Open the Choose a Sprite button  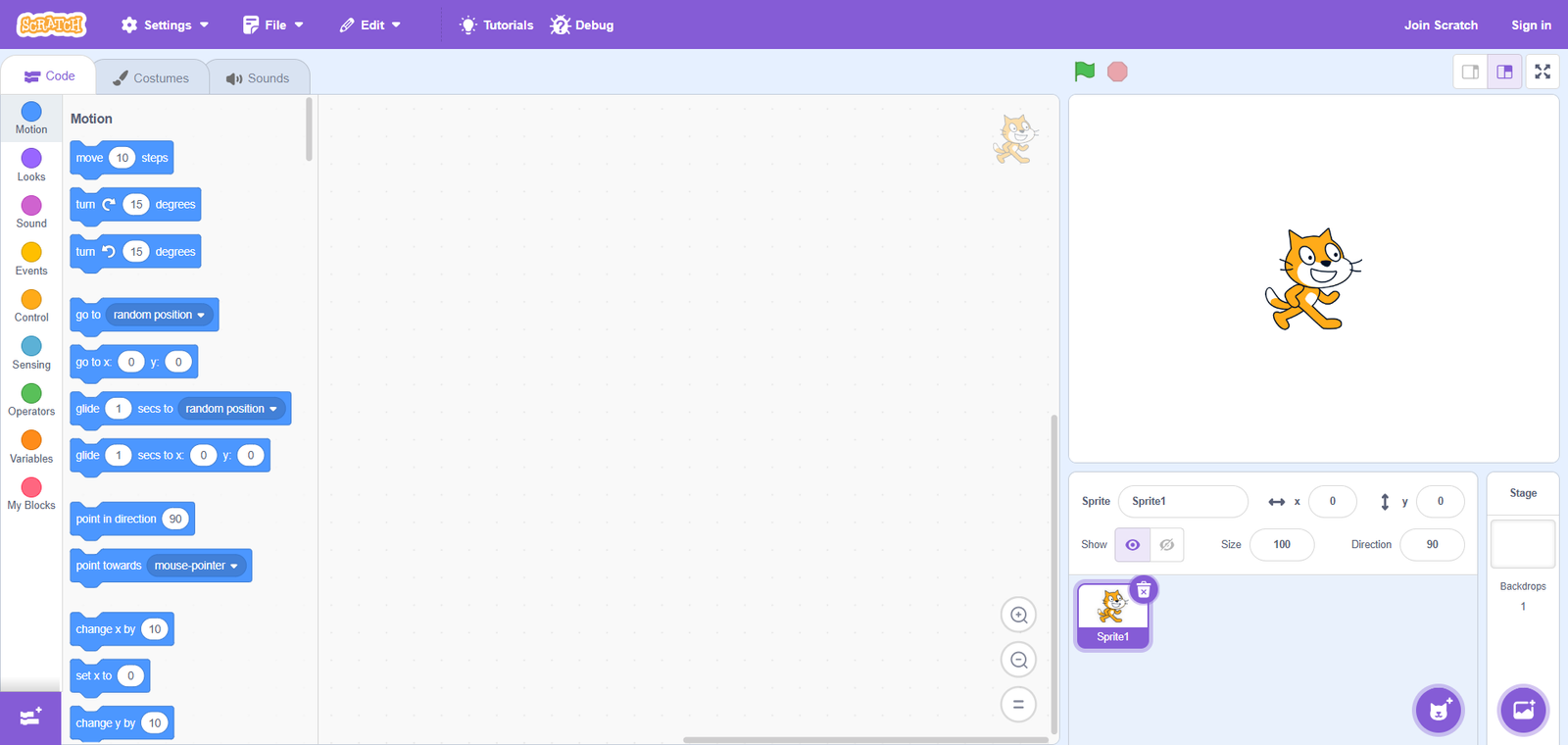pos(1438,710)
